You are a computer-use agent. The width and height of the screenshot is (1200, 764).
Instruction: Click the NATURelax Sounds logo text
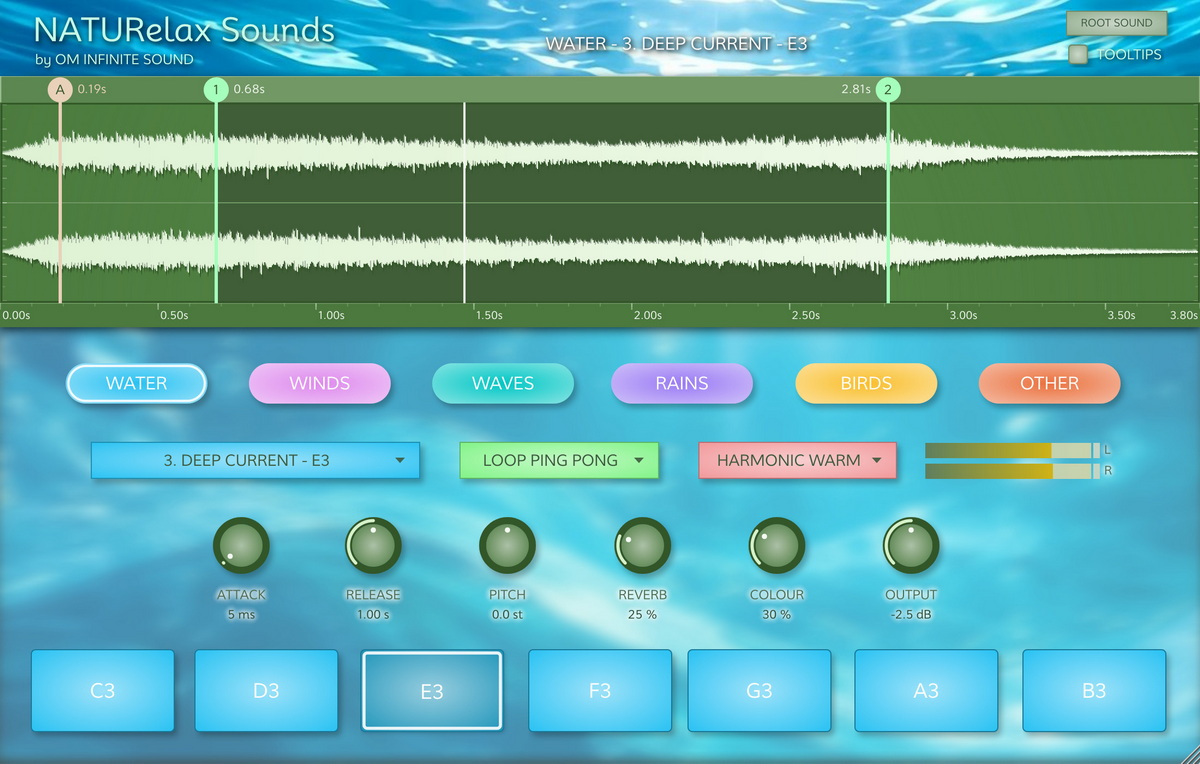click(184, 30)
